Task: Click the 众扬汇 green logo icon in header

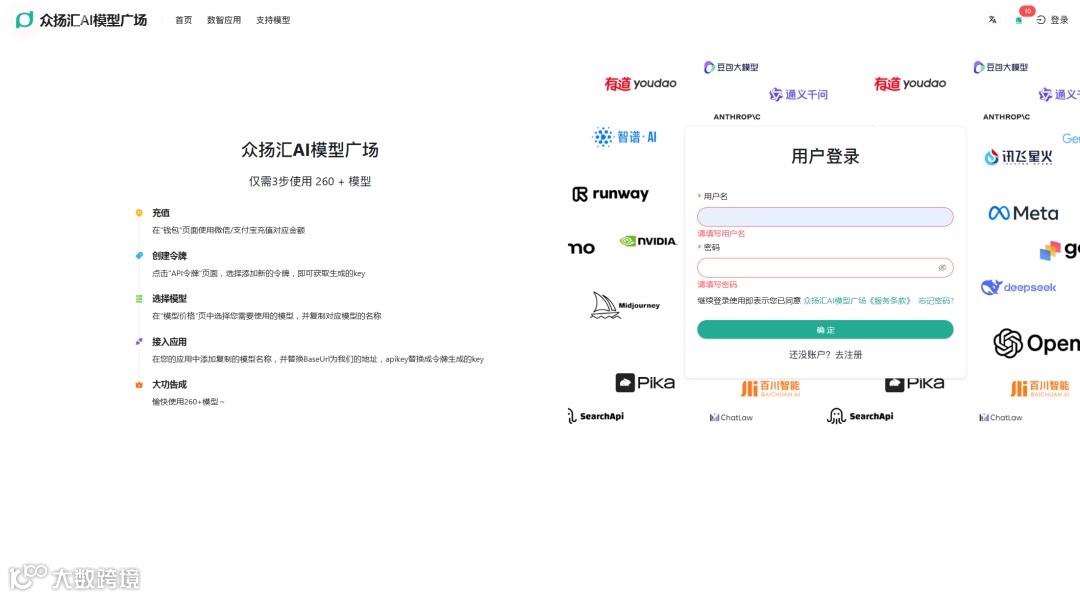Action: [x=24, y=19]
